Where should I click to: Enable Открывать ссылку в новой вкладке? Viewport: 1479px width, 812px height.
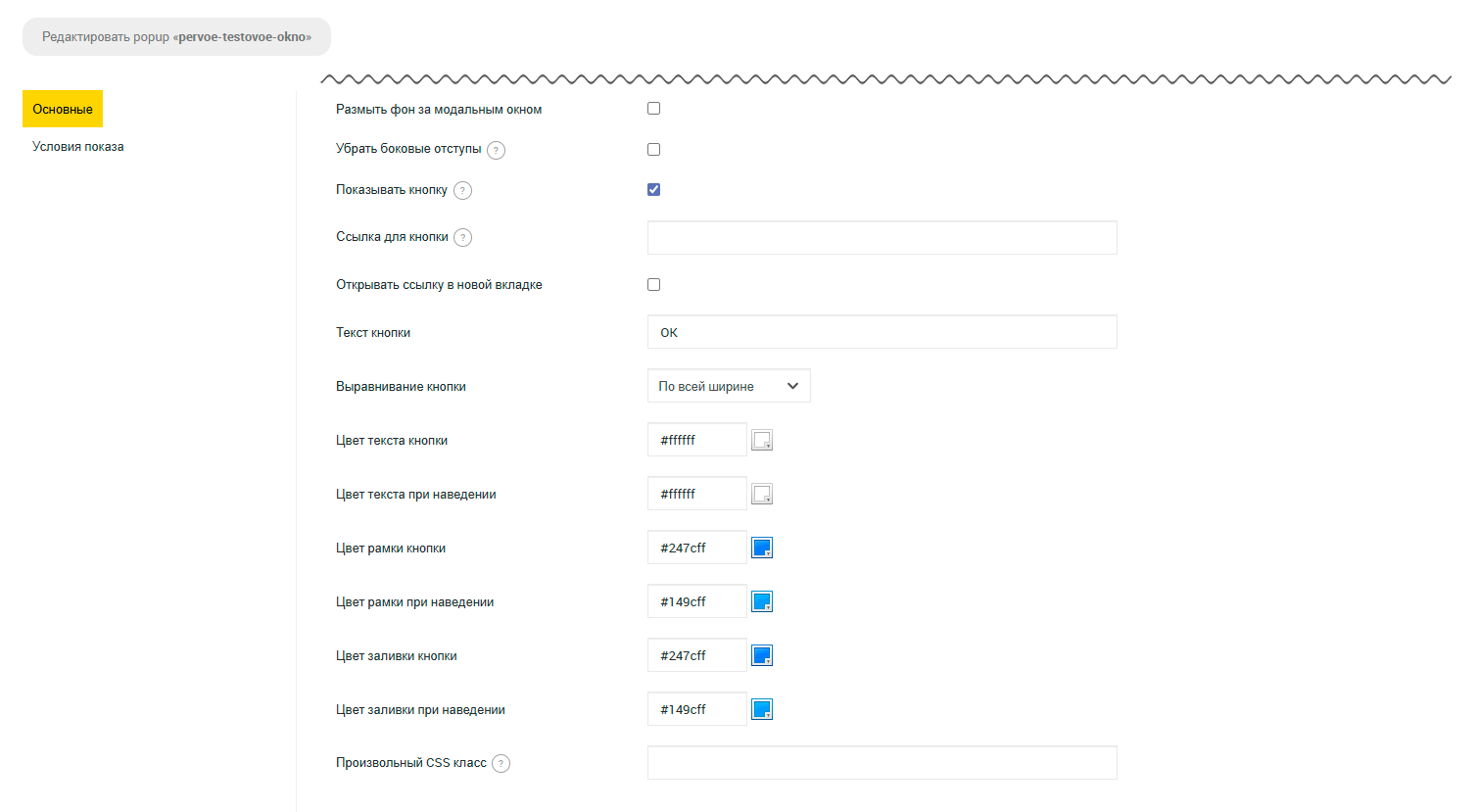click(x=653, y=285)
